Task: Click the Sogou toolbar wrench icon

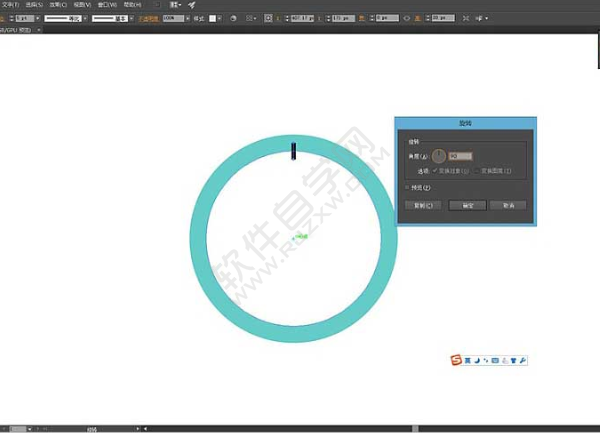Action: coord(523,360)
